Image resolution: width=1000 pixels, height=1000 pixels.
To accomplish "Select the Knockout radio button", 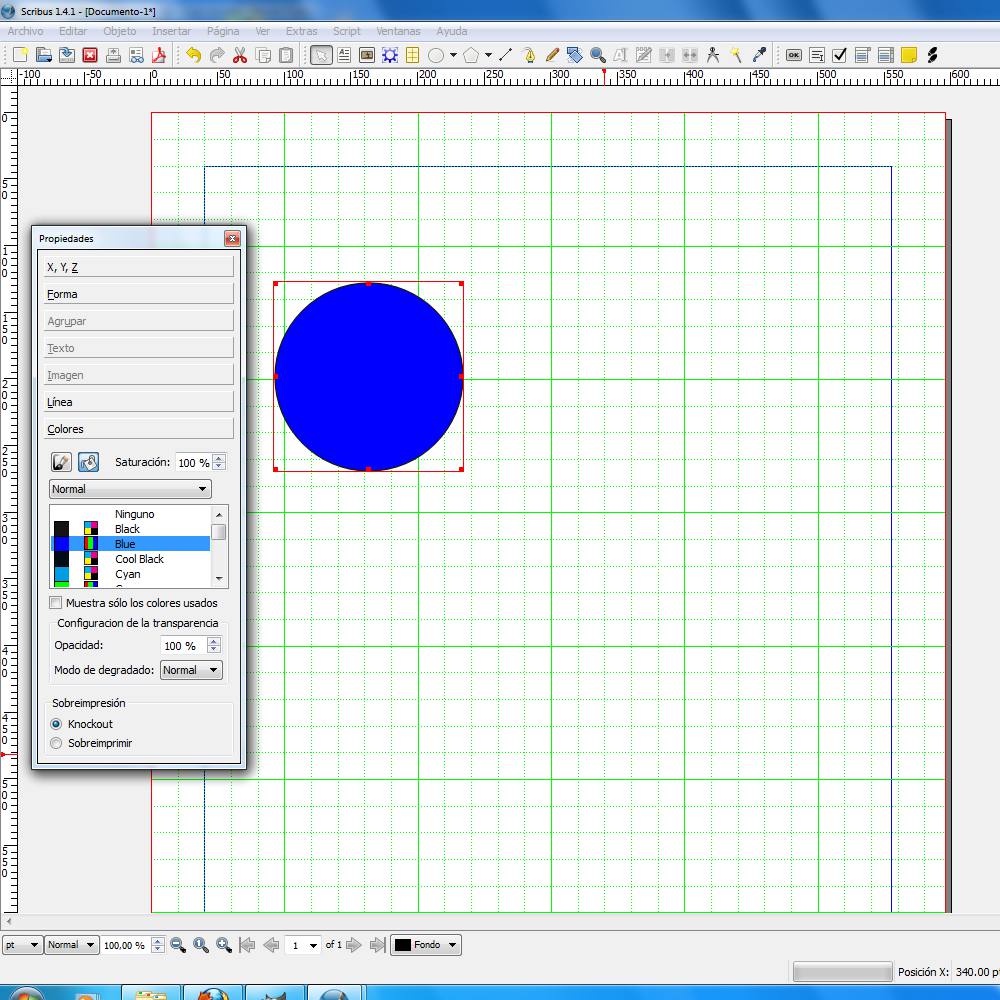I will coord(56,724).
